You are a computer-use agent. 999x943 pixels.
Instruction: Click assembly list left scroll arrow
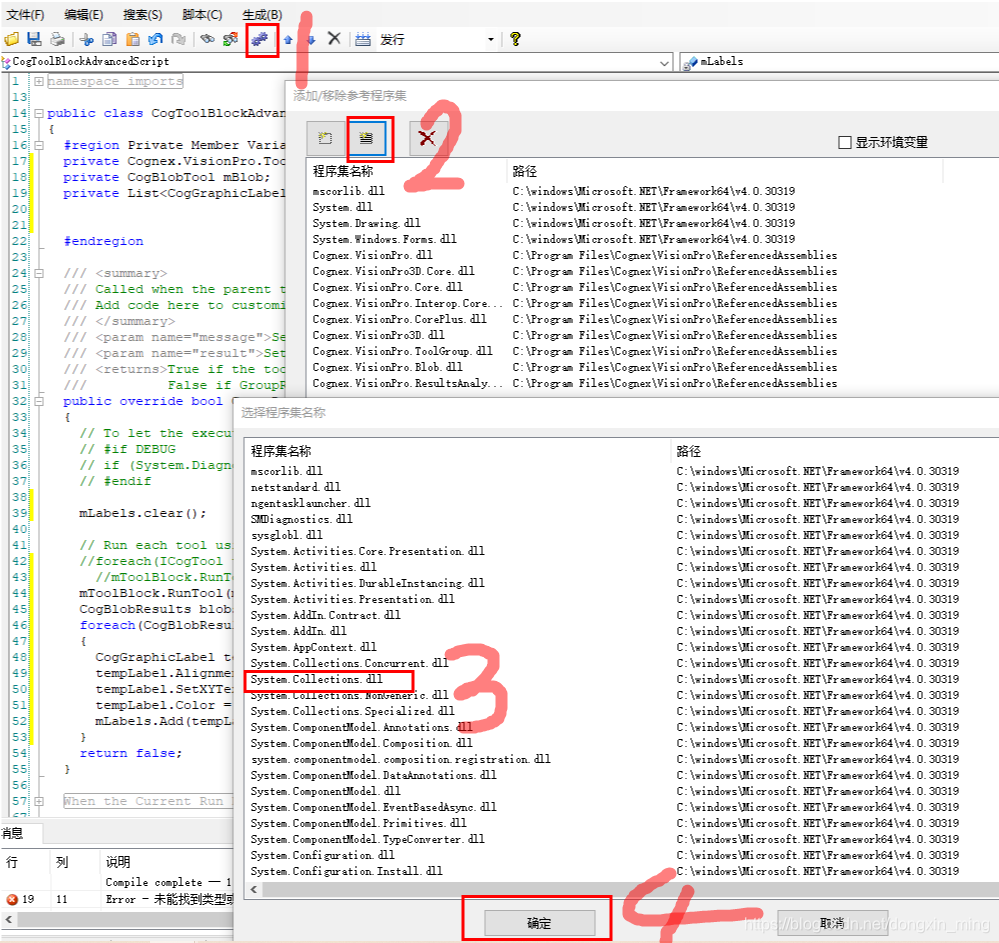pyautogui.click(x=254, y=889)
